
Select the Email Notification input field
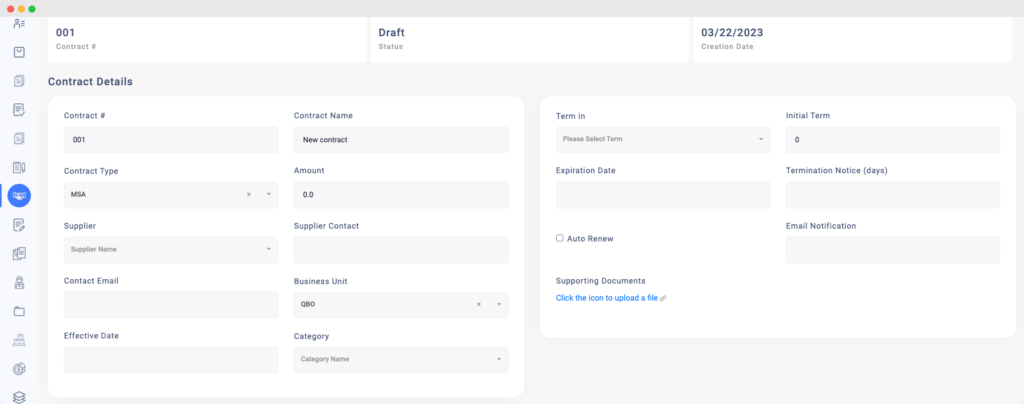[x=892, y=250]
